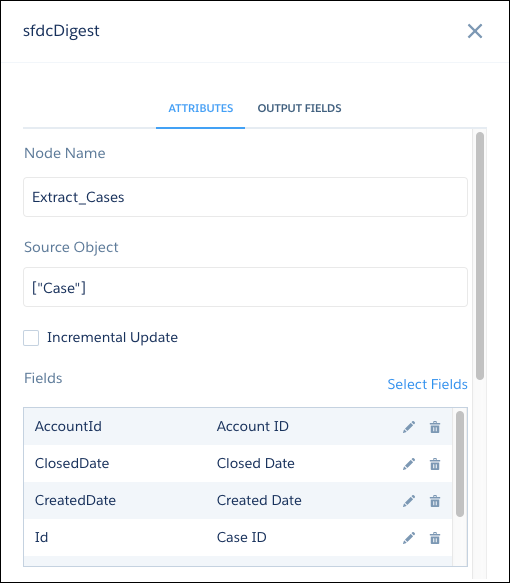Click the attributes panel vertical scrollbar
510x583 pixels.
480,256
